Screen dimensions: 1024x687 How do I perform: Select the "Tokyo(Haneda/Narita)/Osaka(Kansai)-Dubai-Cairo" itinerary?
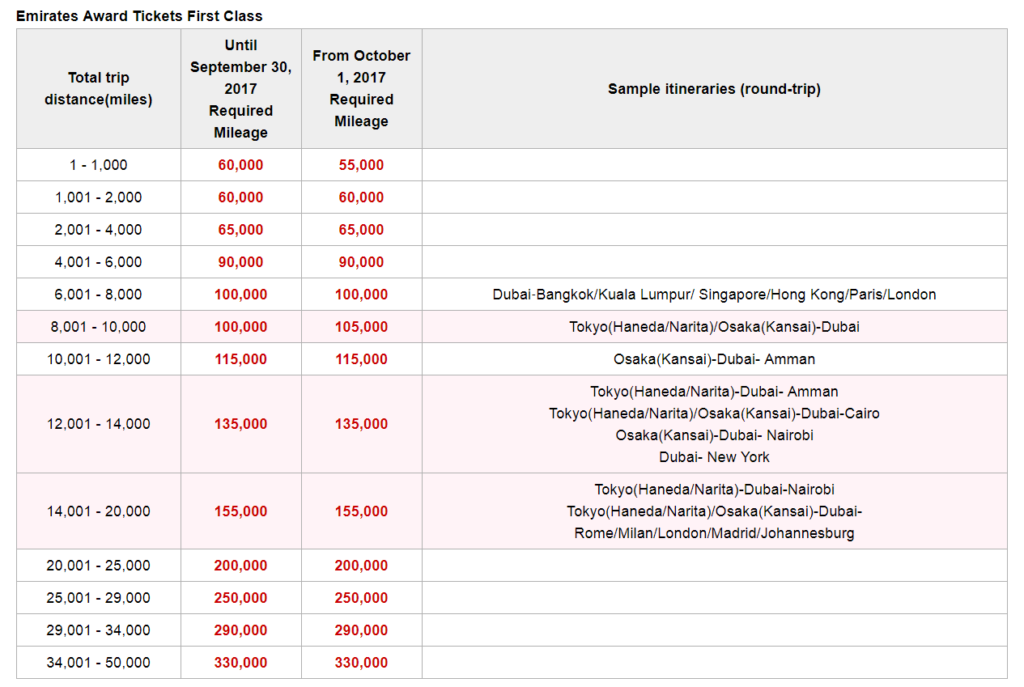tap(714, 413)
